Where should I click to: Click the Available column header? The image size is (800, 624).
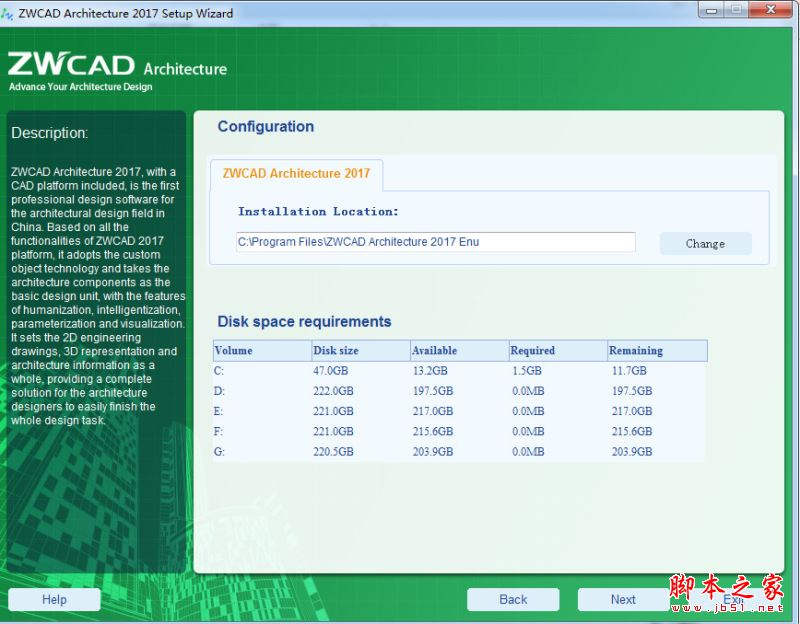click(459, 351)
